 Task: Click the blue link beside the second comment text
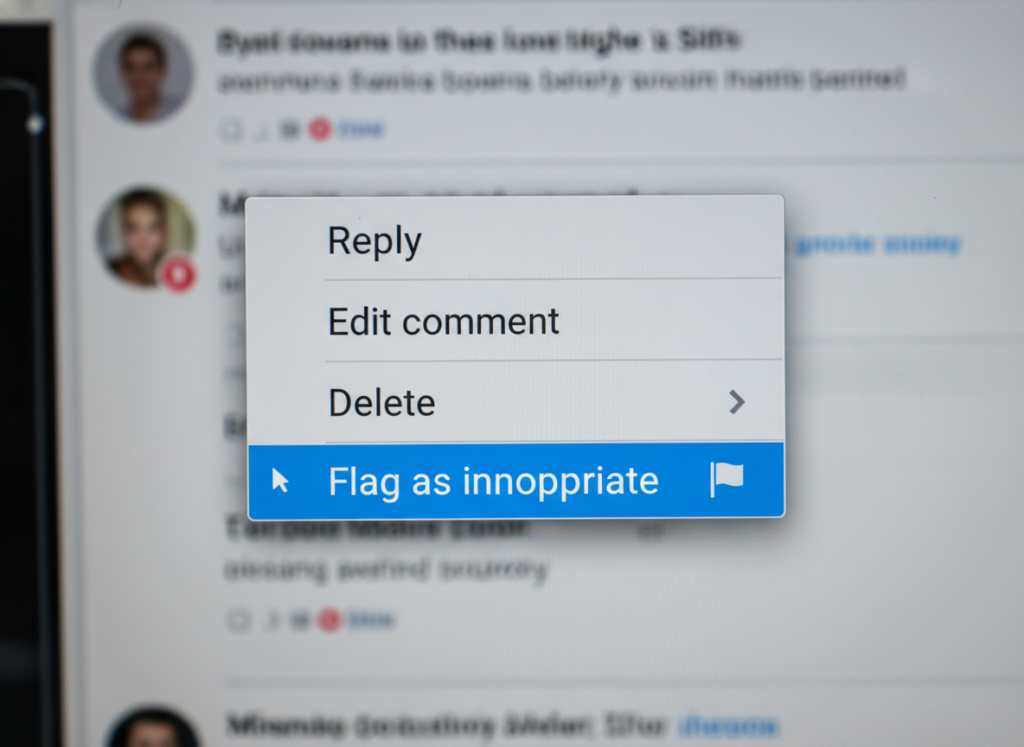(878, 243)
